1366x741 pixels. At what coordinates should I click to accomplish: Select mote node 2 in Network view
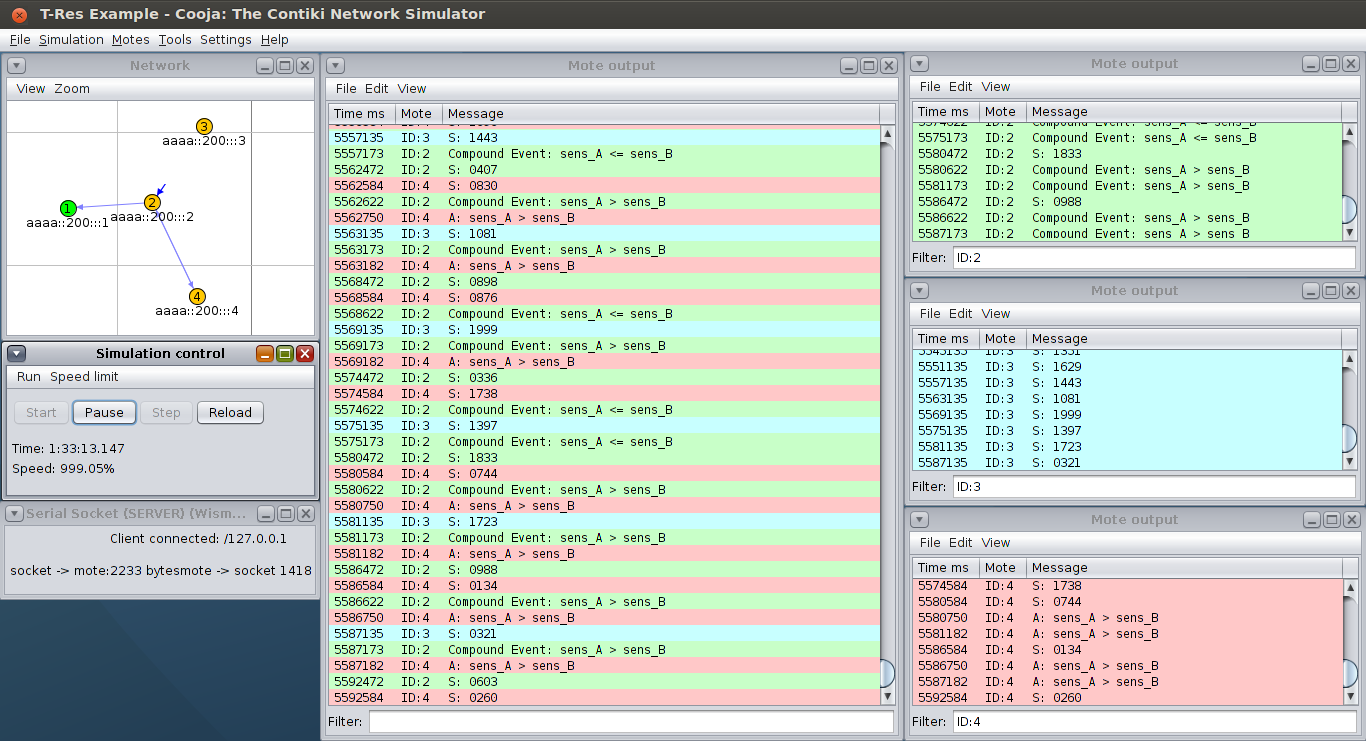point(152,202)
